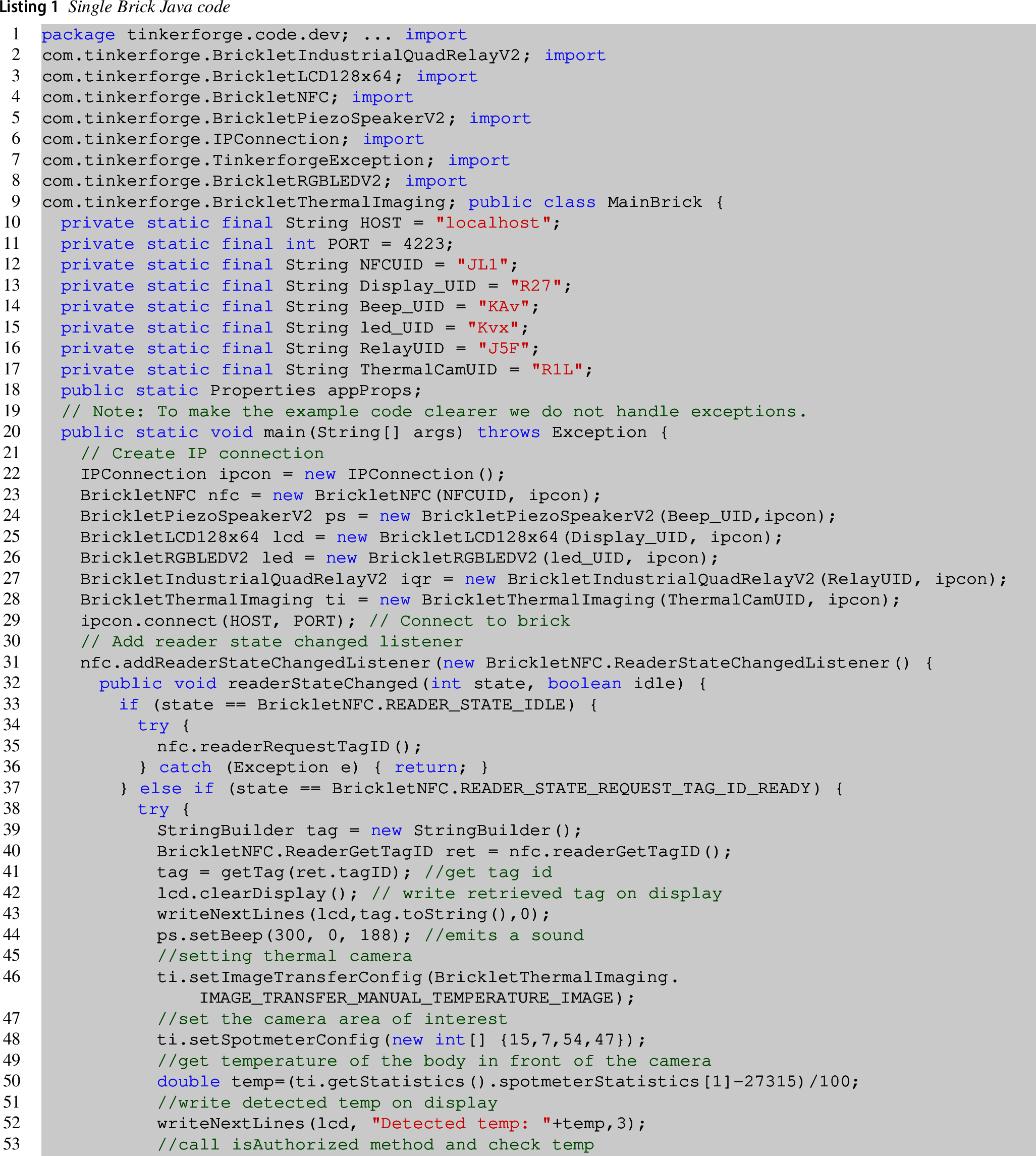Click comment '//write detected temp on display'
1036x1156 pixels.
(x=326, y=1104)
